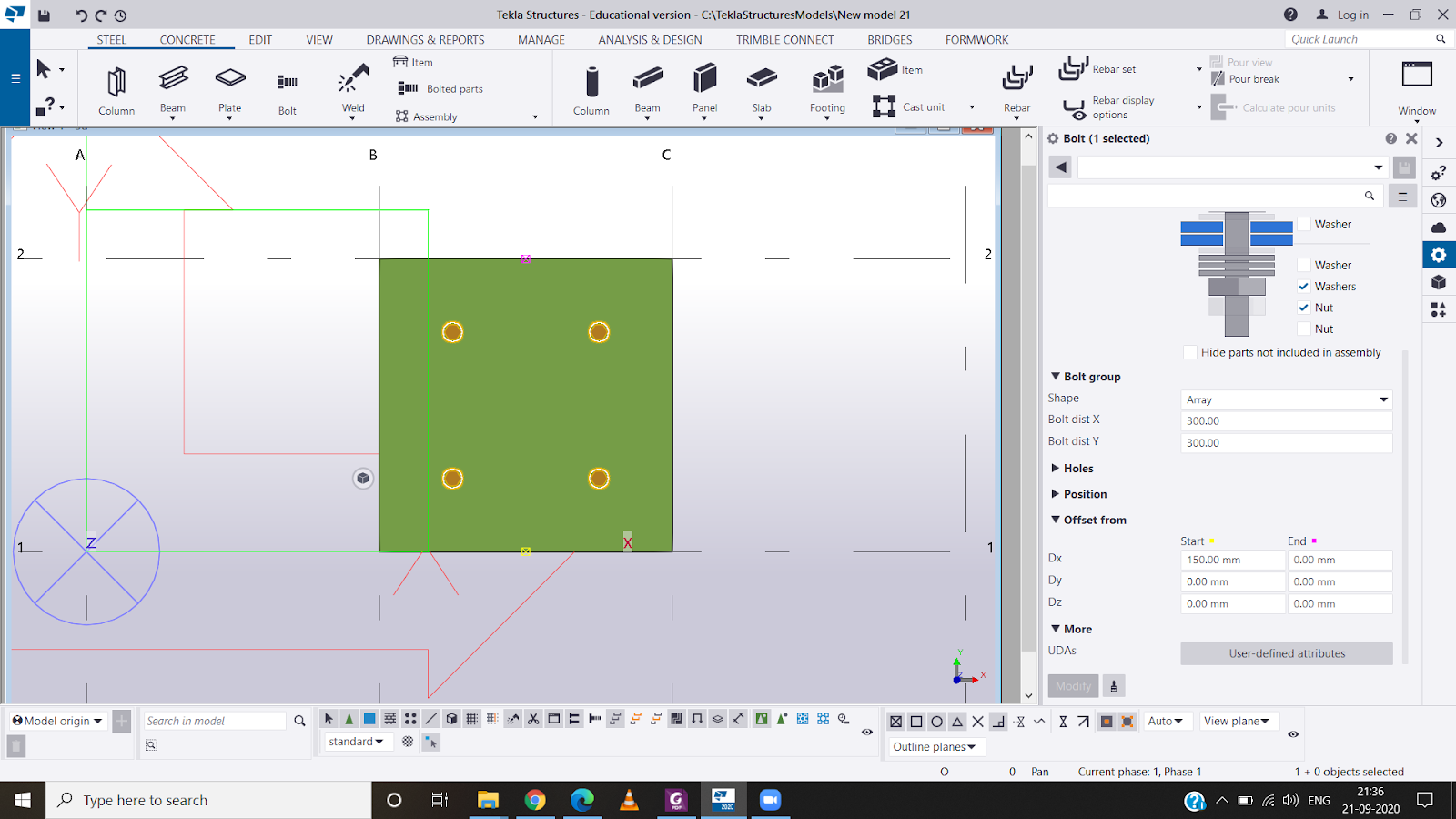This screenshot has height=819, width=1456.
Task: Switch to ANALYSIS & DESIGN tab
Action: (x=650, y=40)
